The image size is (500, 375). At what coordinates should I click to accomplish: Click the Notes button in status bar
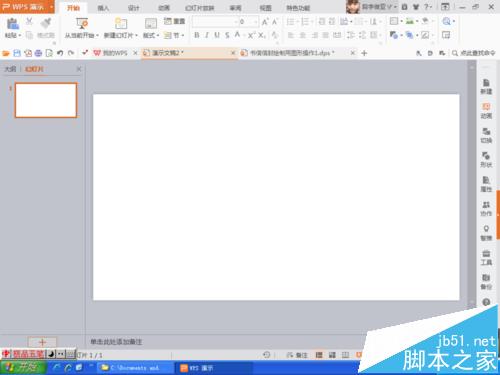(297, 355)
